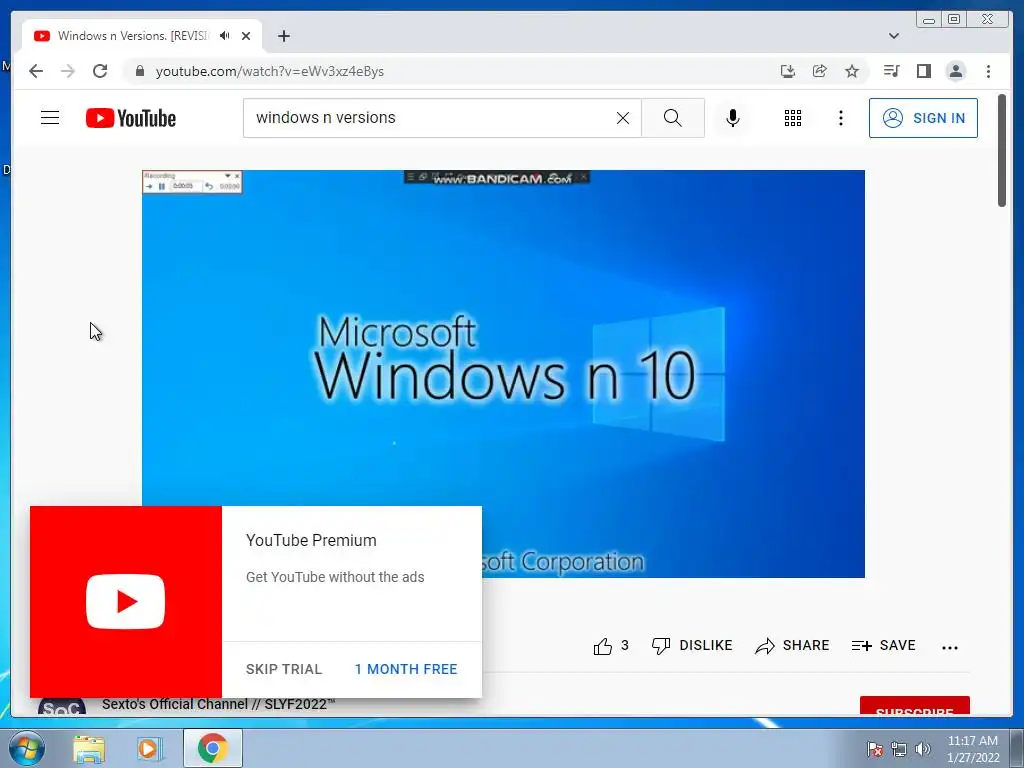Run search with magnifier button
The width and height of the screenshot is (1024, 768).
(673, 118)
